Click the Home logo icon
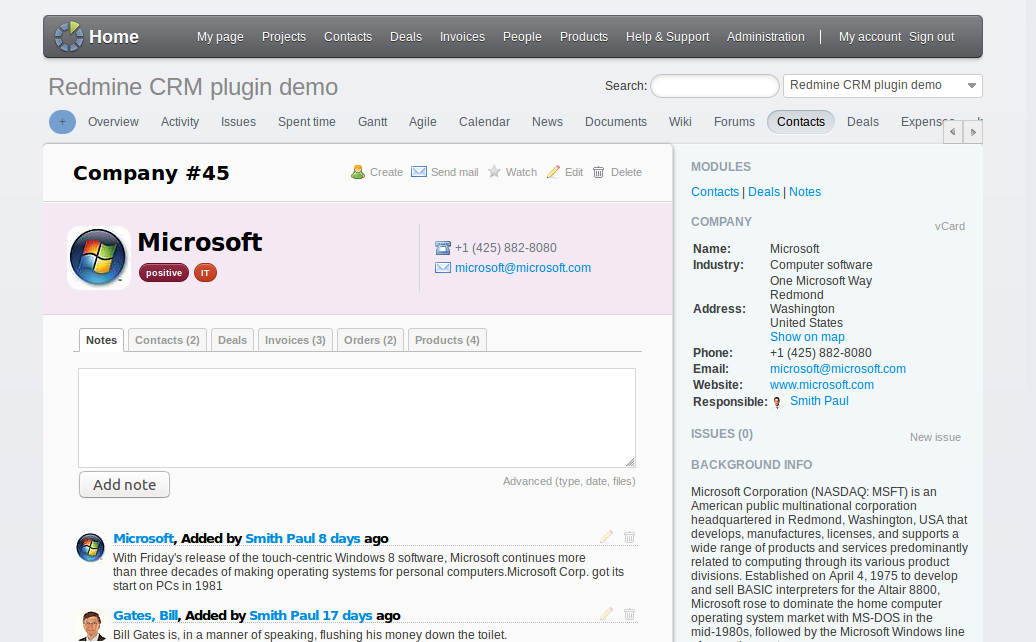 [x=69, y=37]
